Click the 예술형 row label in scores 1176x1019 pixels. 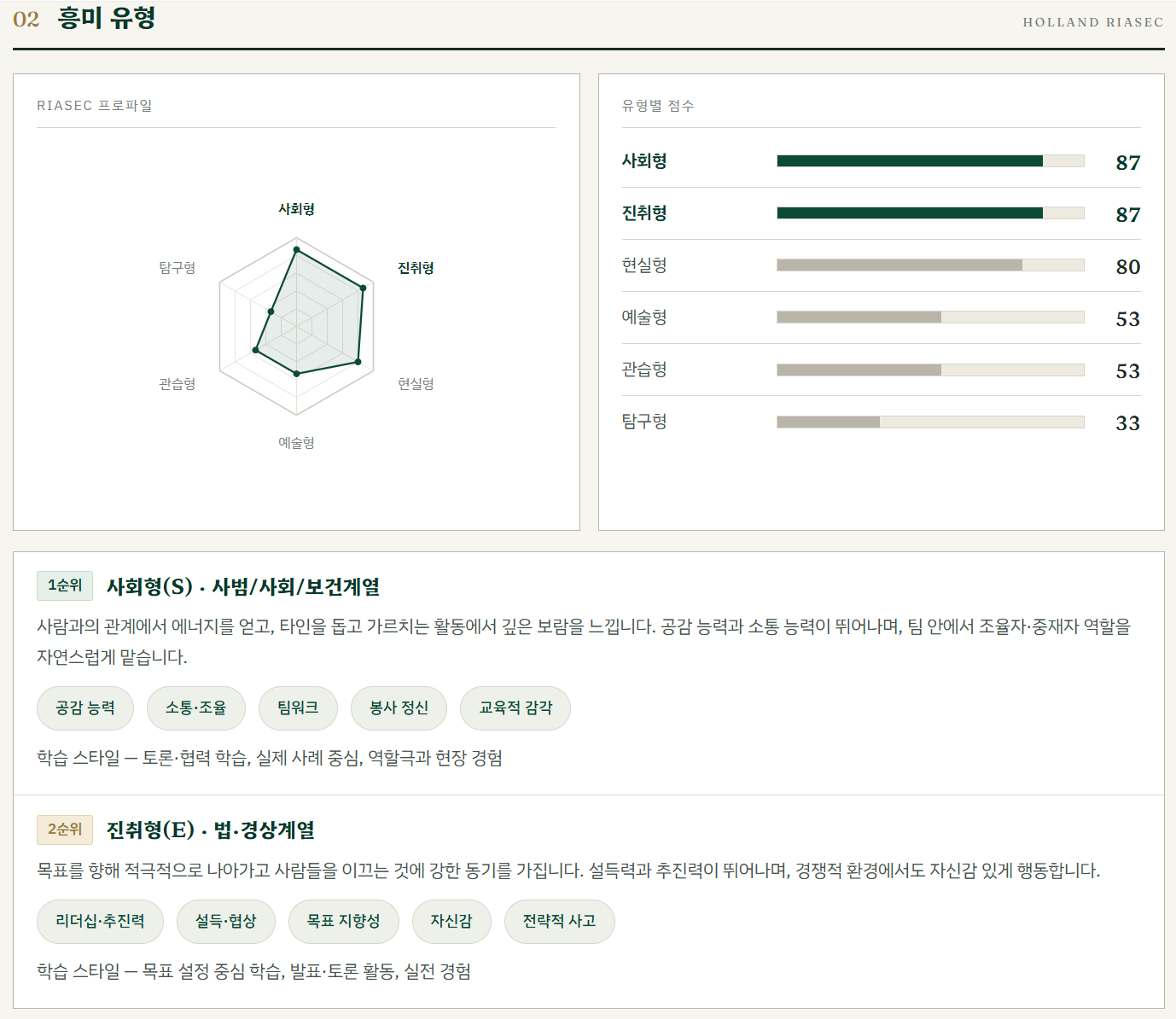click(x=644, y=317)
